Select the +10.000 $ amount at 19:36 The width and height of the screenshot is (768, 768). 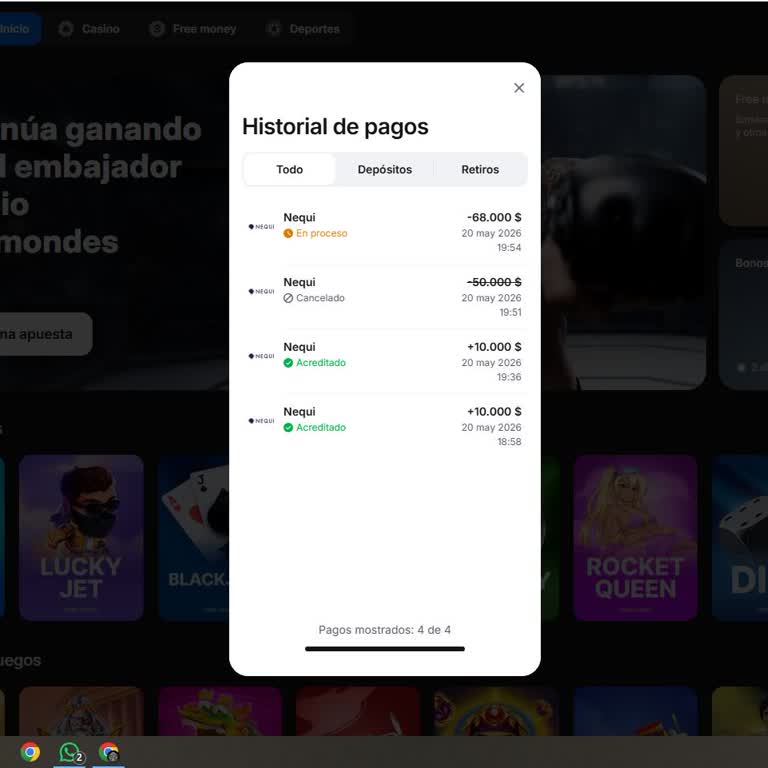494,347
